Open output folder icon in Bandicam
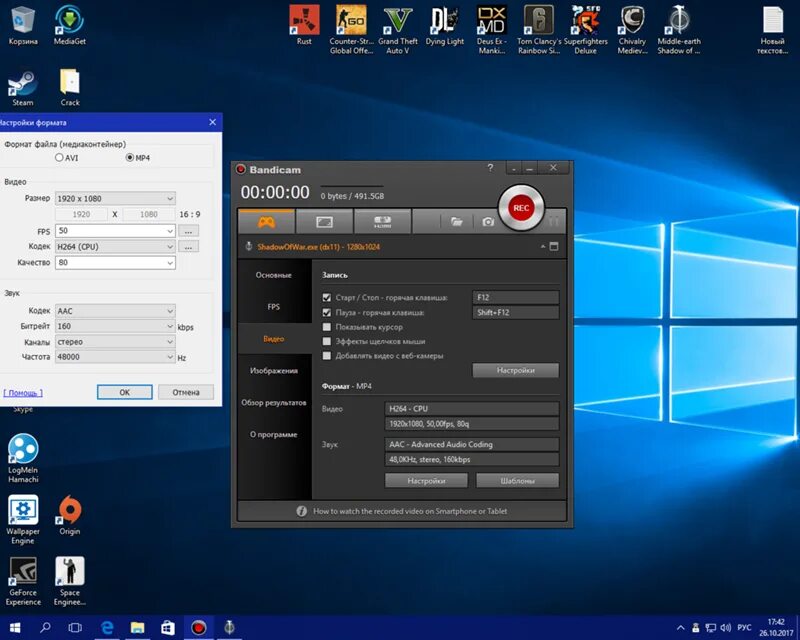800x640 pixels. (x=456, y=221)
